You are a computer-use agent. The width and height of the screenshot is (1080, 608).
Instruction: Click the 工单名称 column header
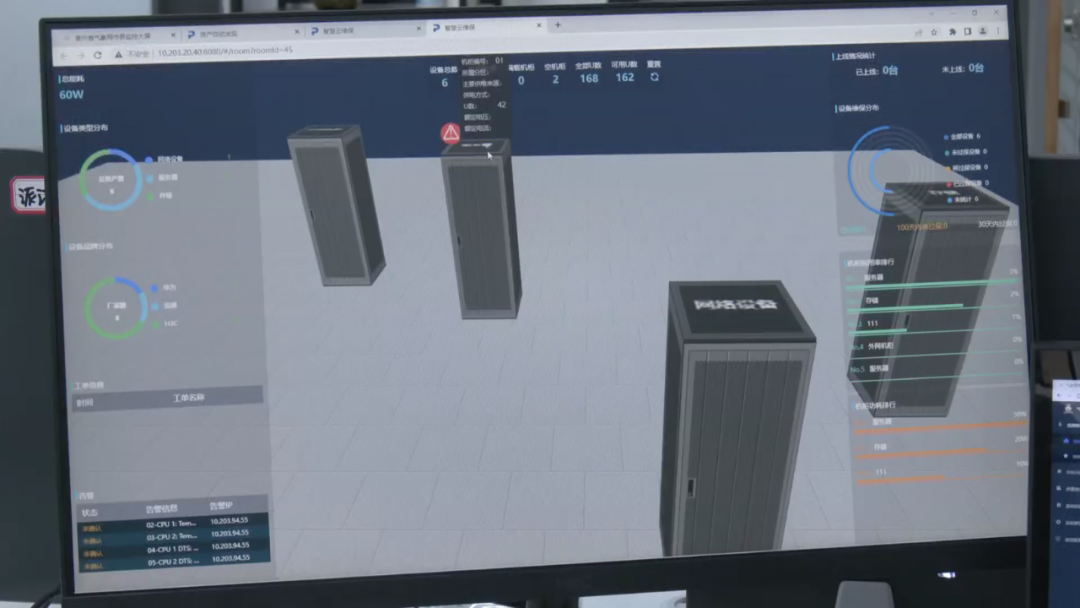pos(188,398)
